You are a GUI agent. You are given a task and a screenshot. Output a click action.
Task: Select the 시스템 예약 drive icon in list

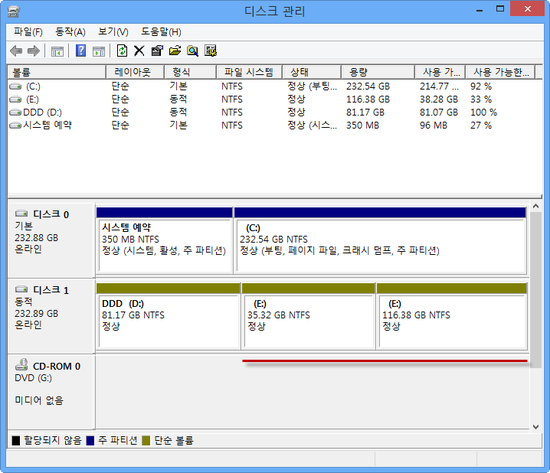15,126
